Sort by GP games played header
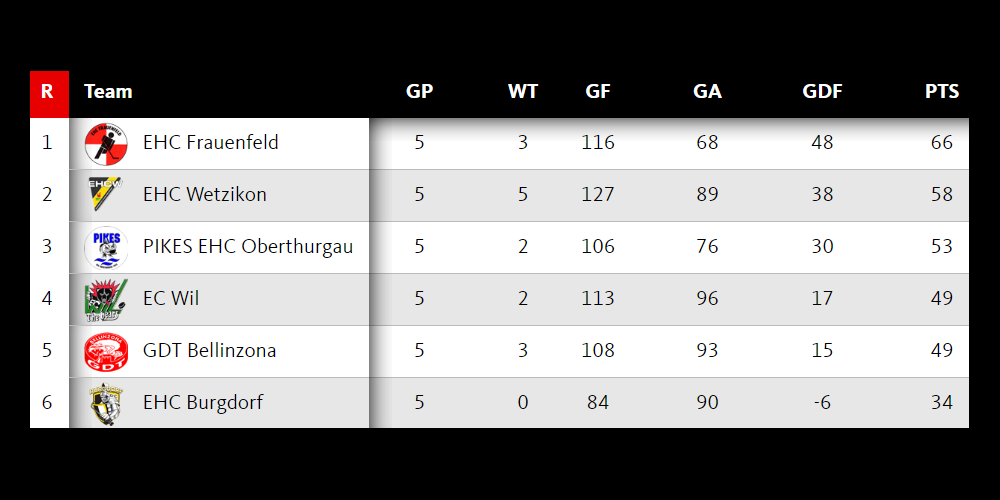The width and height of the screenshot is (1000, 500). tap(419, 92)
